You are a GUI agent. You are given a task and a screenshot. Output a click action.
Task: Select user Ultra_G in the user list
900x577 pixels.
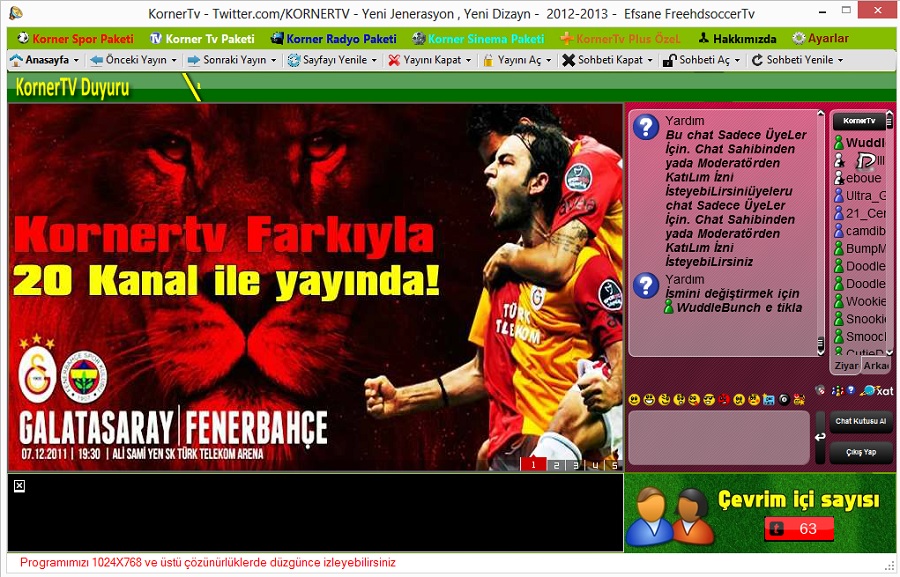pyautogui.click(x=860, y=196)
